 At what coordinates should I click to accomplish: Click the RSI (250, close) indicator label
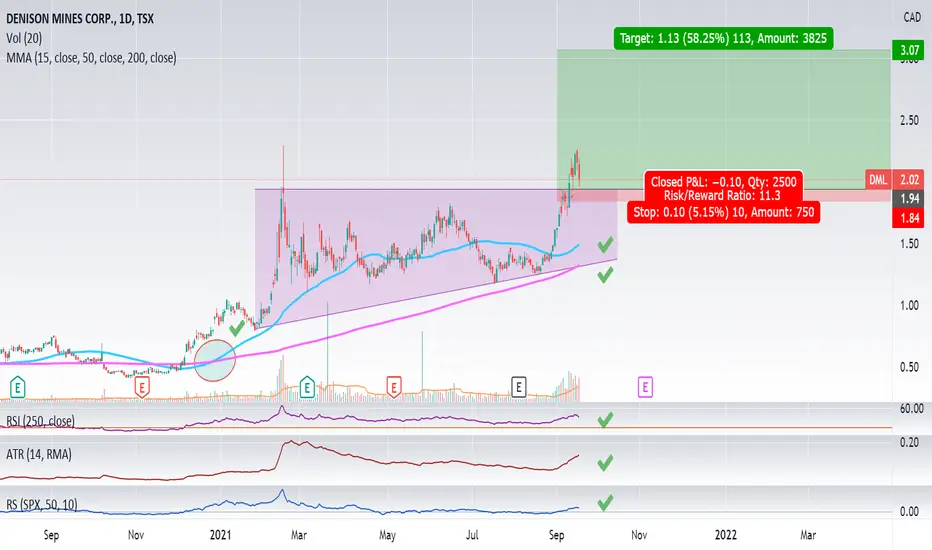40,421
